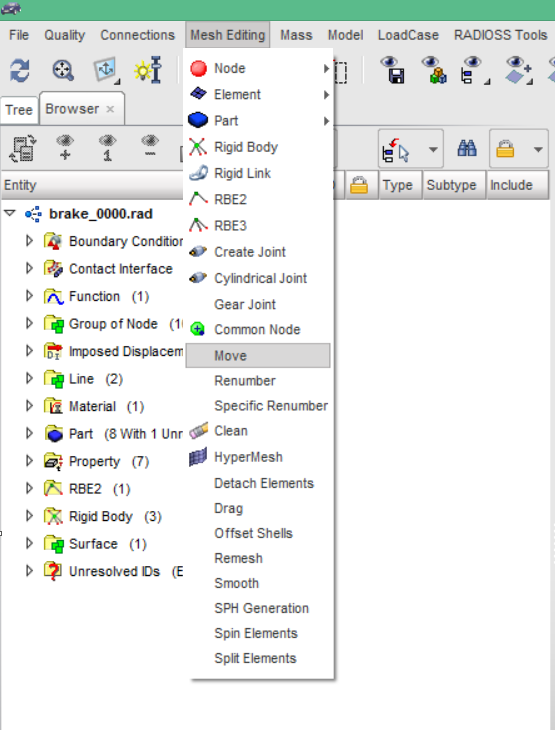The height and width of the screenshot is (730, 555).
Task: Click the show-only eye icon in browser
Action: pos(108,148)
